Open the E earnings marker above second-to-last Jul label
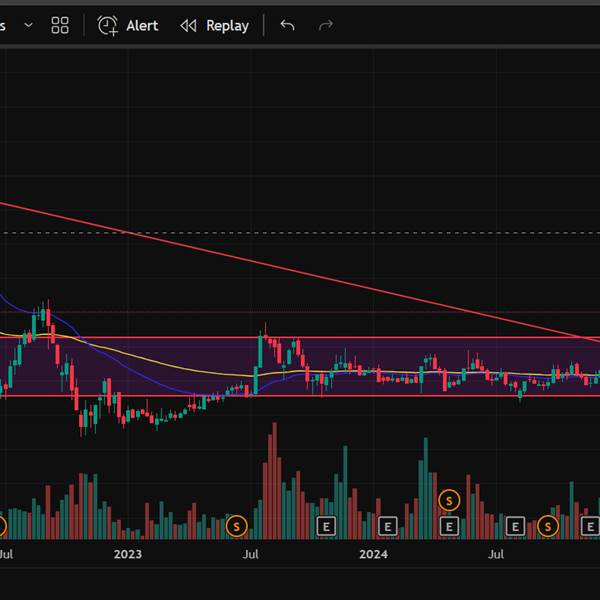 515,527
